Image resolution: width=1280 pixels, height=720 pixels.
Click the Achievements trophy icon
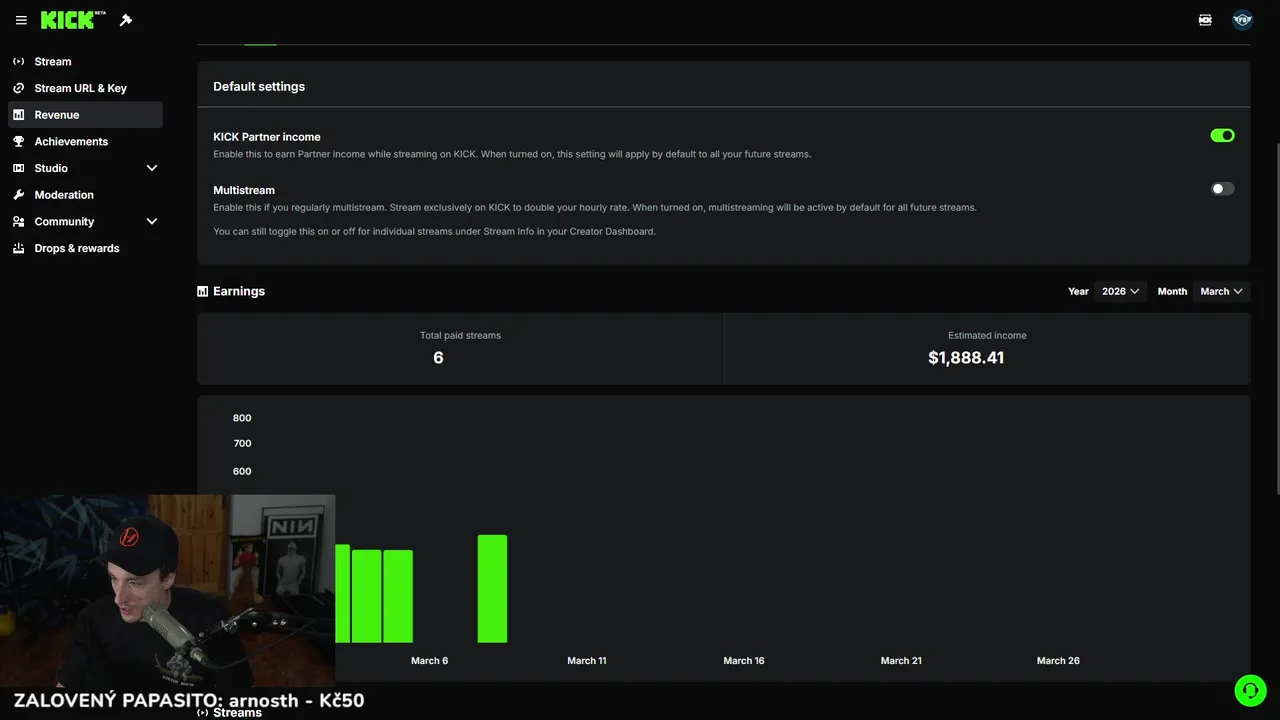pos(19,141)
